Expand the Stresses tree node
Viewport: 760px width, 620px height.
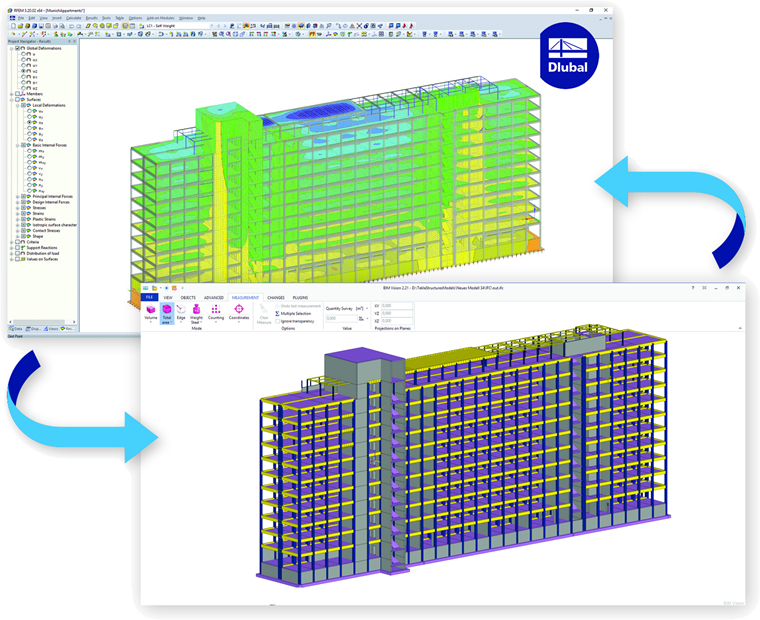pos(17,208)
